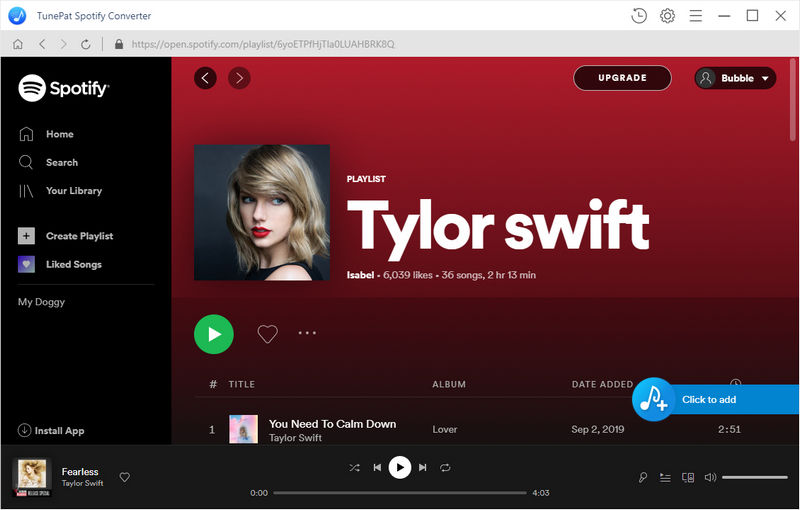Open the Spotify logo link
The width and height of the screenshot is (800, 510).
[x=64, y=88]
